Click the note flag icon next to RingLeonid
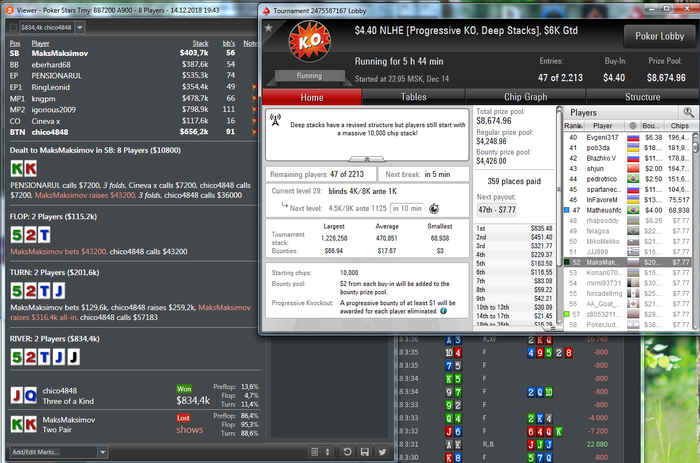 (255, 87)
